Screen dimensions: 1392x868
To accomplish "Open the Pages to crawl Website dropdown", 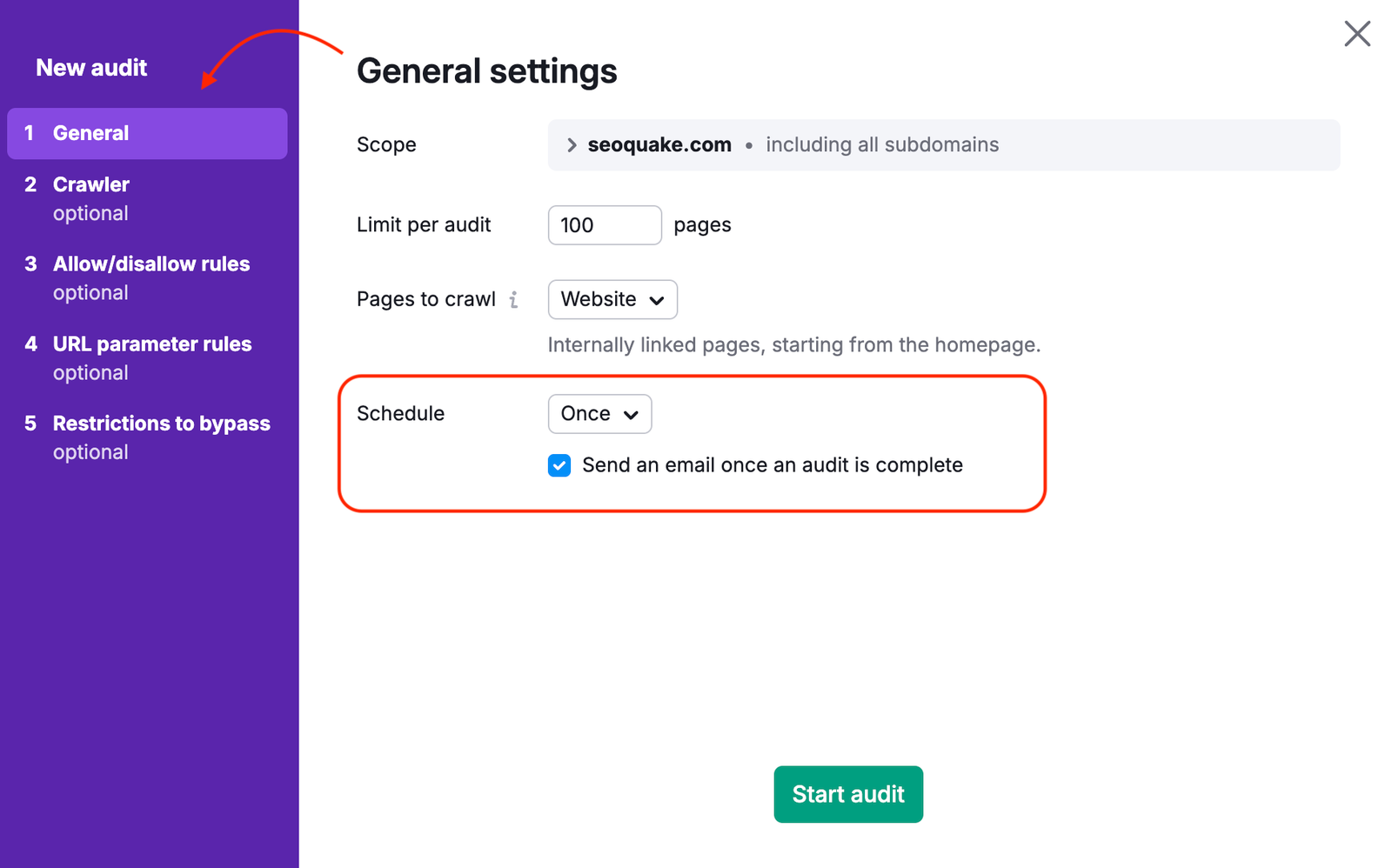I will point(612,299).
